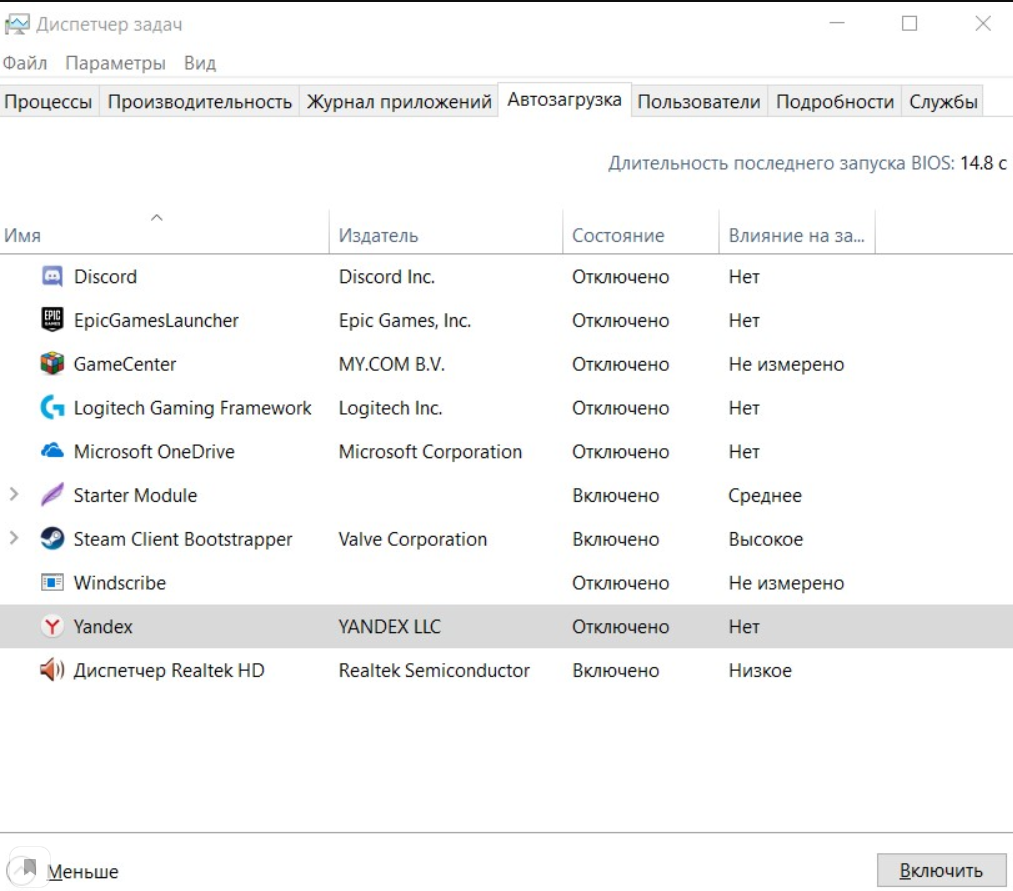Sort by the Имя column header

pyautogui.click(x=164, y=231)
